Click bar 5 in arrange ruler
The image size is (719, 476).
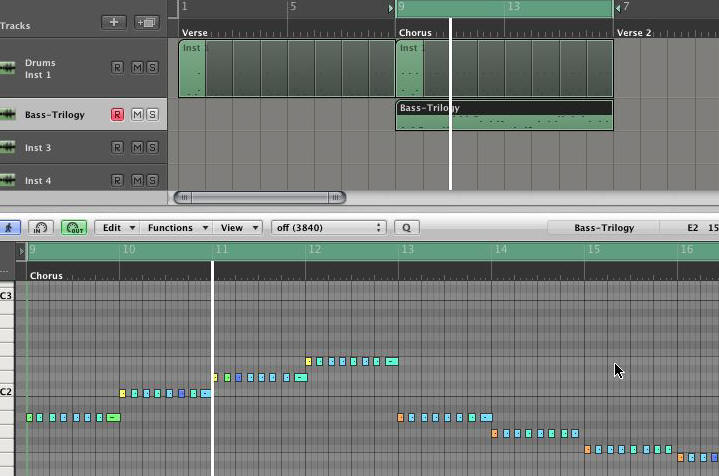tap(293, 6)
